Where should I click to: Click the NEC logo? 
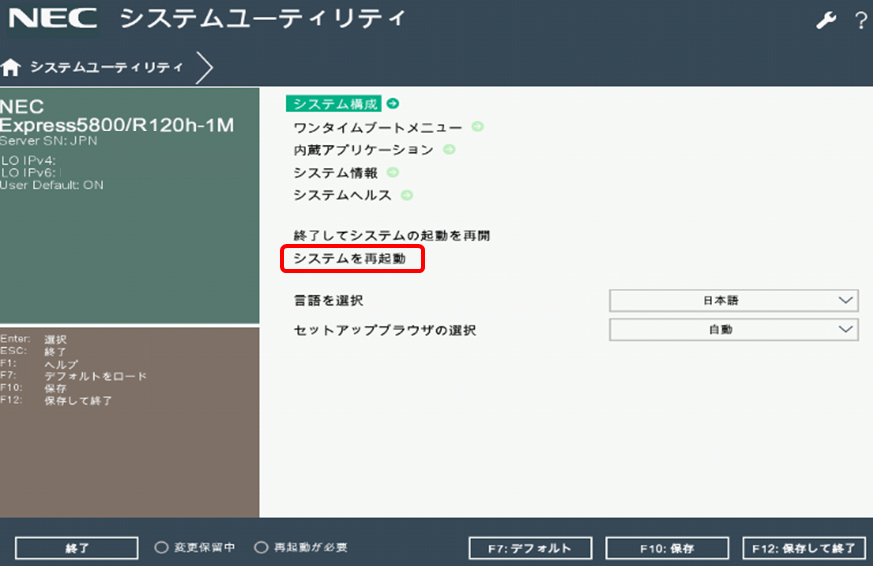pos(53,19)
